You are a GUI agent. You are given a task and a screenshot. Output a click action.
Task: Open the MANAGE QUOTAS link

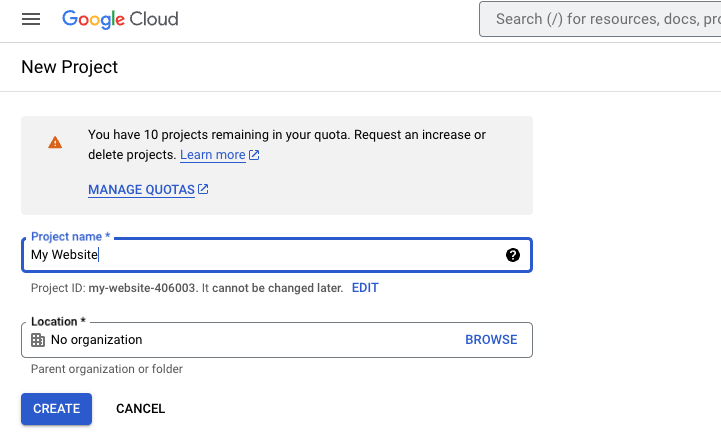coord(141,189)
